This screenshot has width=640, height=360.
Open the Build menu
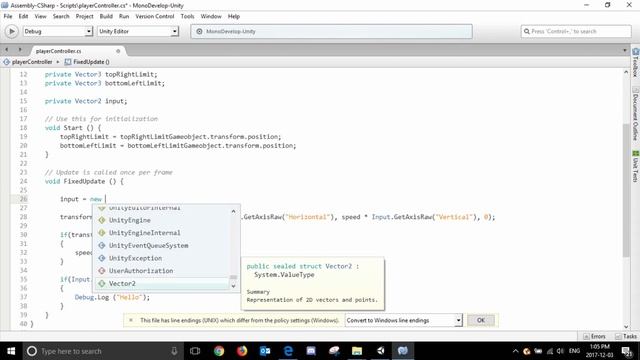click(x=106, y=16)
